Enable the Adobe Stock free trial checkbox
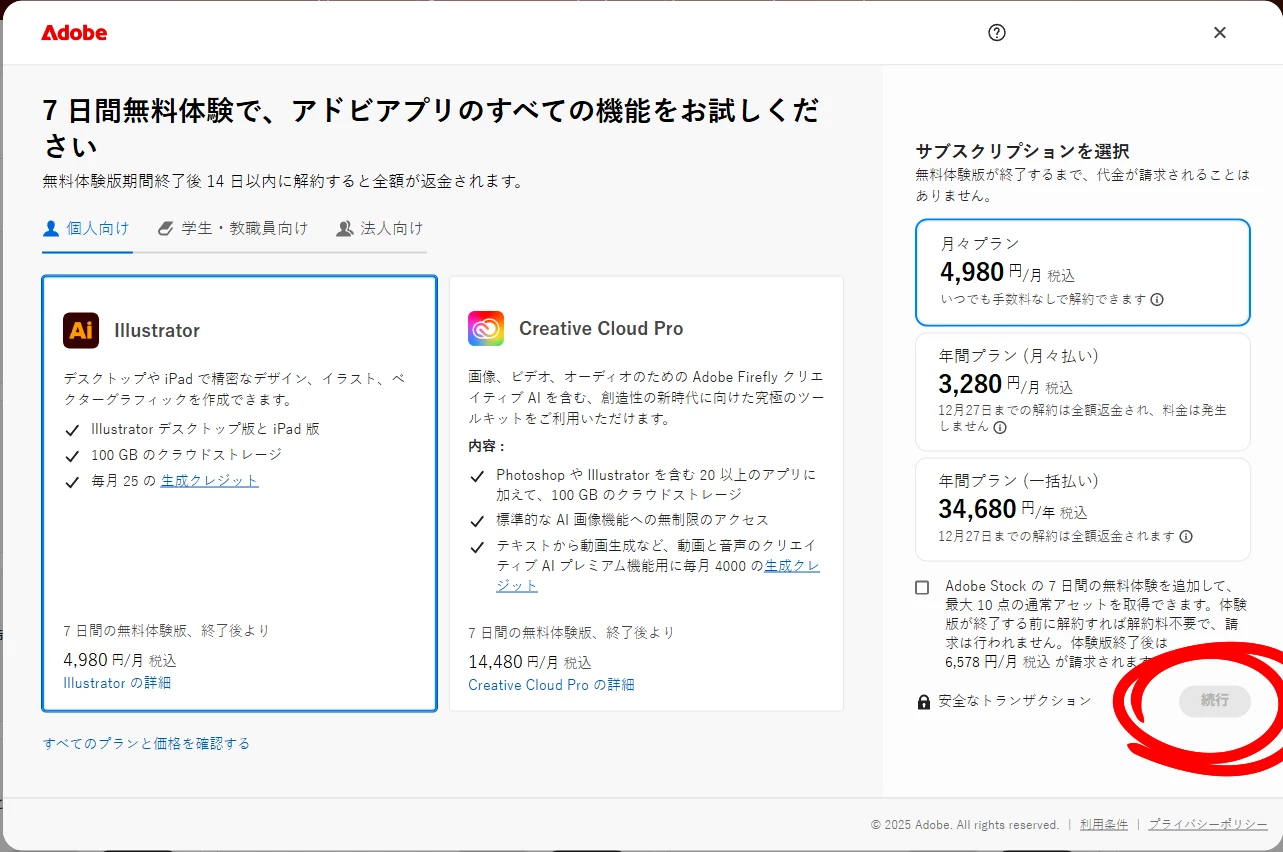1283x852 pixels. click(x=922, y=587)
